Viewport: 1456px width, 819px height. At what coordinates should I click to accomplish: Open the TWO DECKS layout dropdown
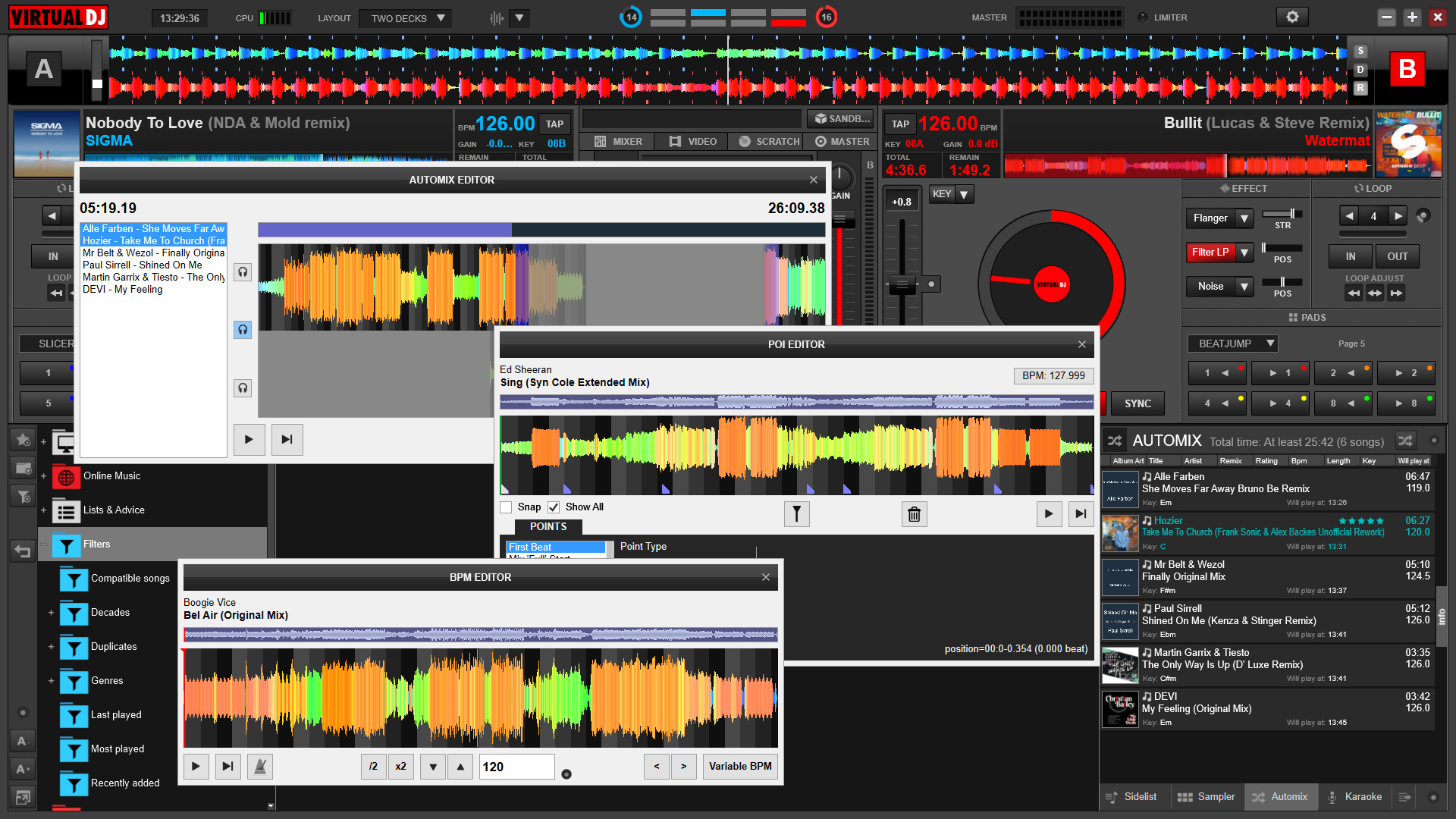click(x=406, y=18)
